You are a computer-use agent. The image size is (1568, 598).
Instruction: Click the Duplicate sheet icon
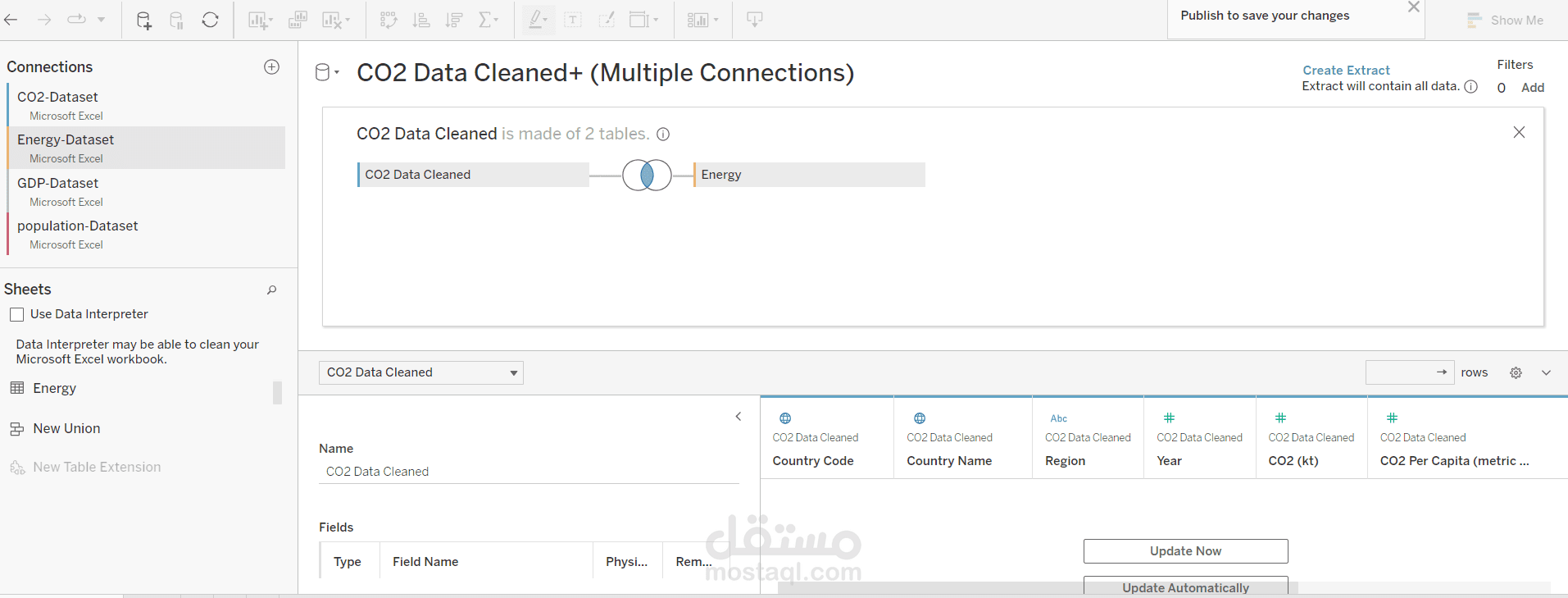(298, 20)
